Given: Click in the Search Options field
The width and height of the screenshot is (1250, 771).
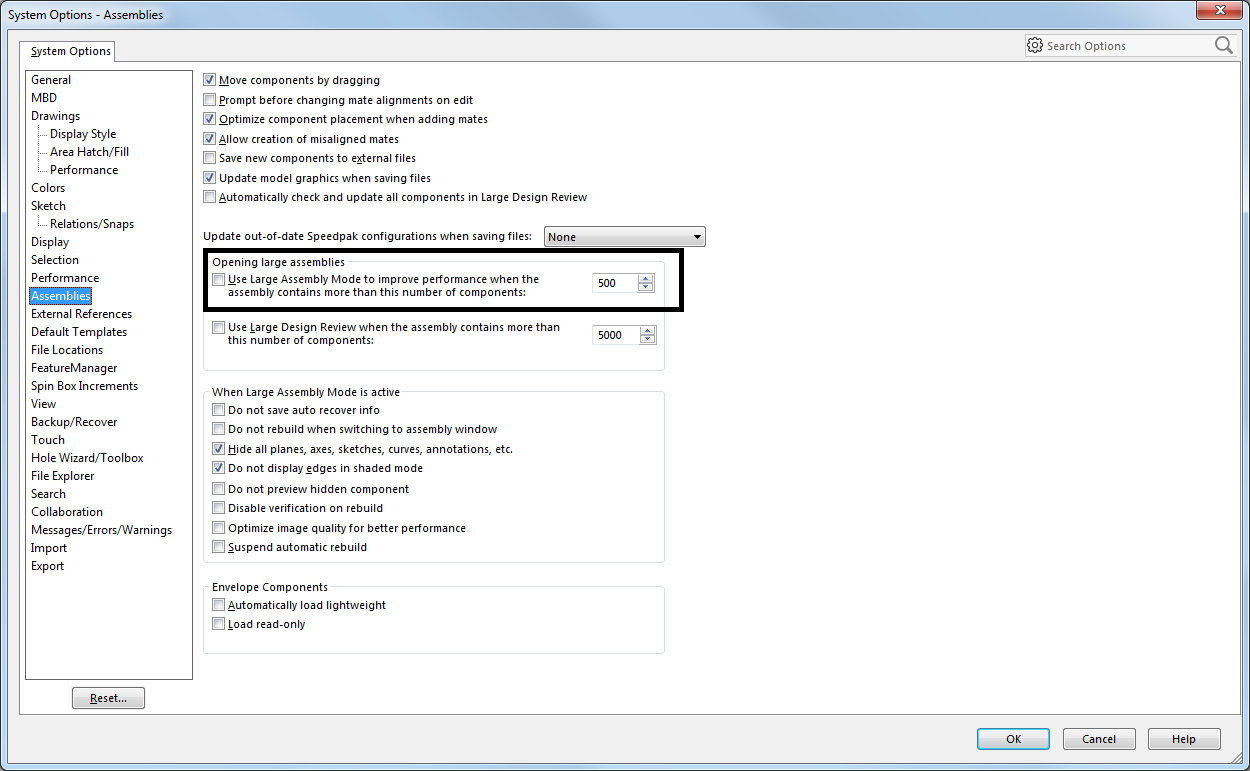Looking at the screenshot, I should (x=1125, y=46).
